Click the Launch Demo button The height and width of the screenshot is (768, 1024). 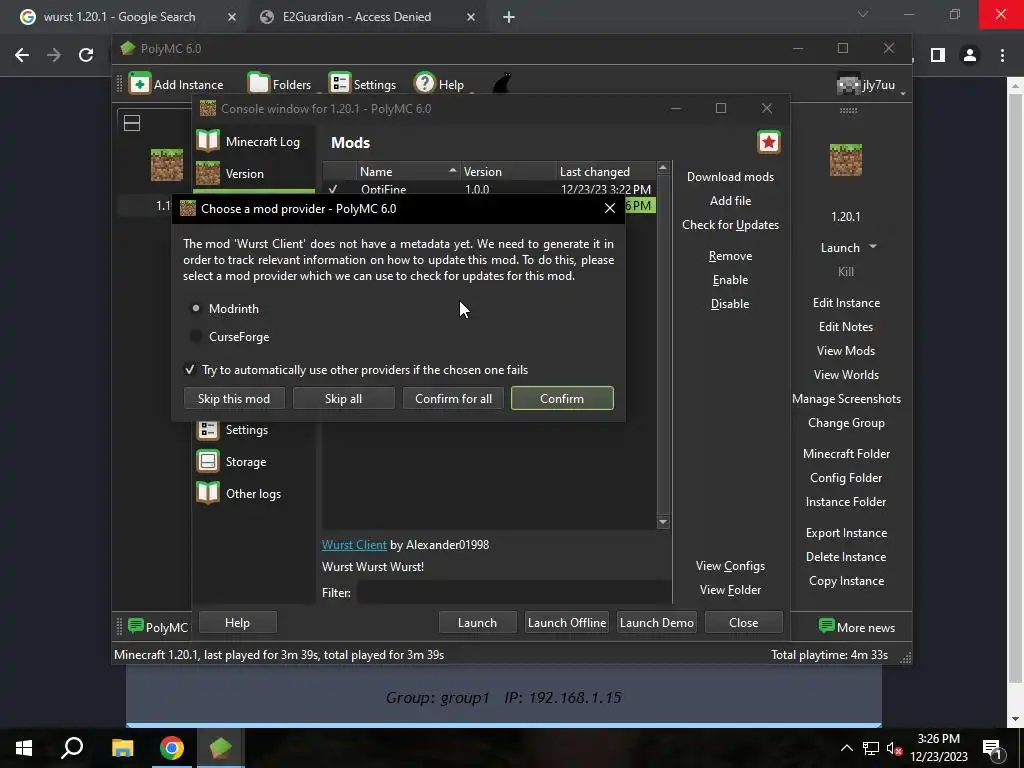pos(656,622)
